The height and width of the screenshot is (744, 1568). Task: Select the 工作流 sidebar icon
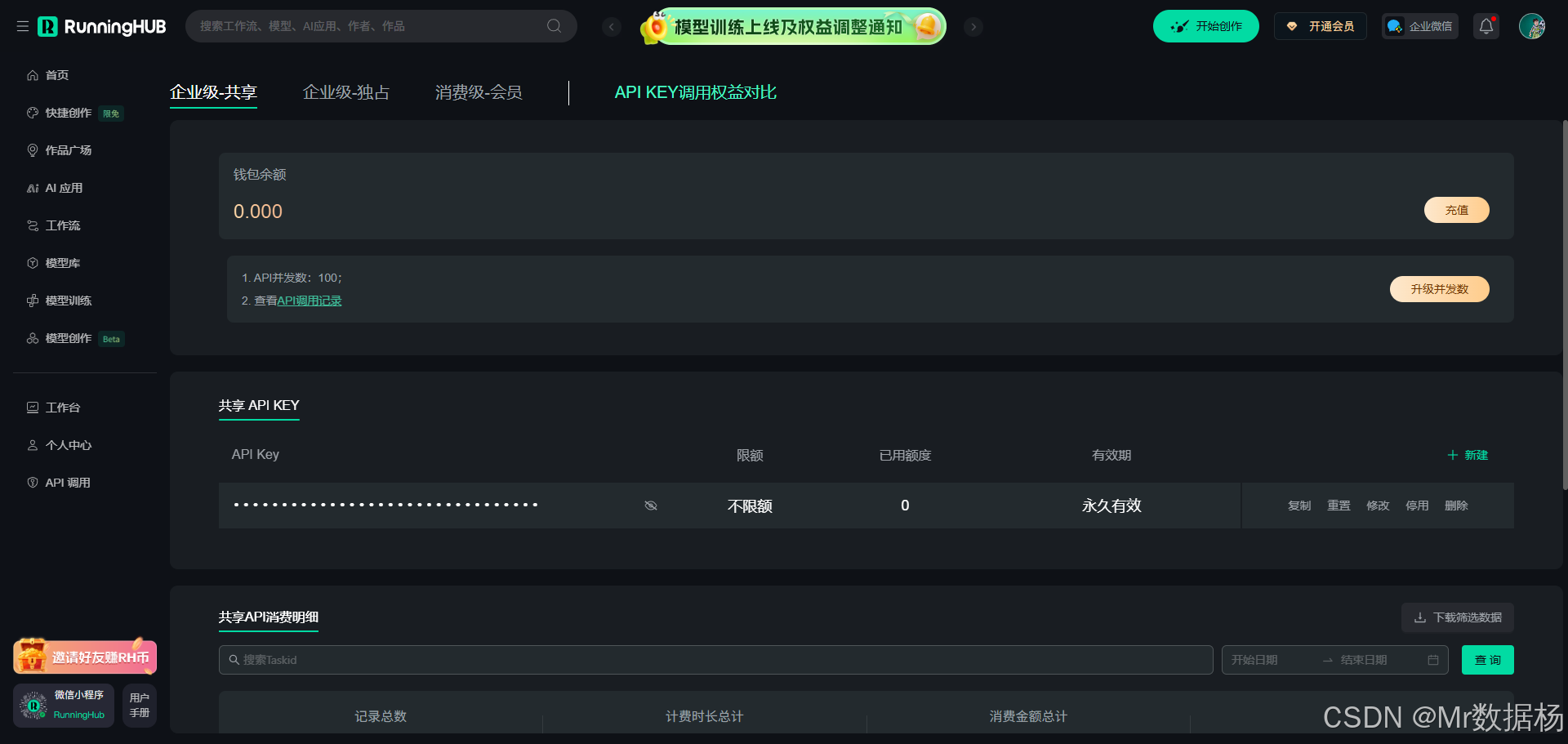pyautogui.click(x=33, y=225)
